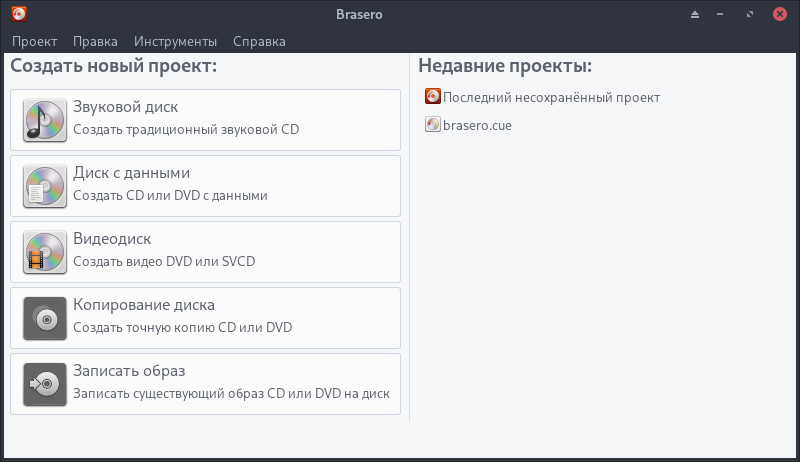
Task: Choose the Видеодиск project option
Action: [205, 252]
